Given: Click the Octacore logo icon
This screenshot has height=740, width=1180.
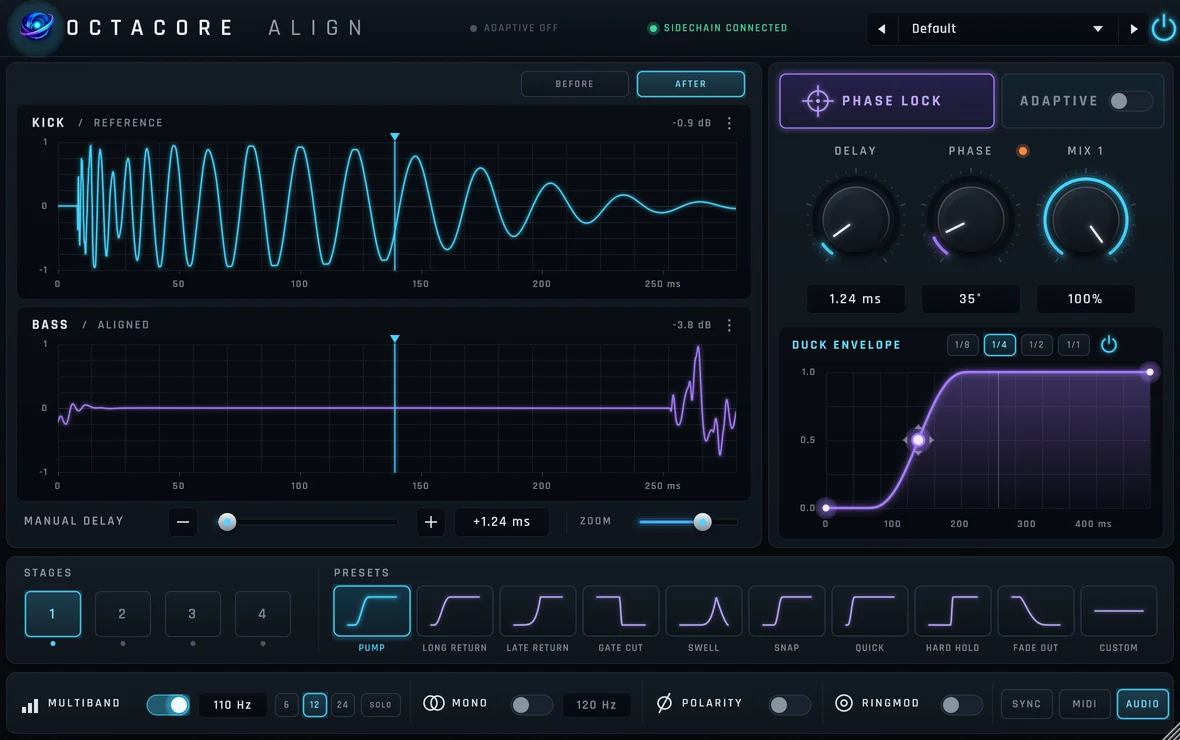Looking at the screenshot, I should pos(35,27).
